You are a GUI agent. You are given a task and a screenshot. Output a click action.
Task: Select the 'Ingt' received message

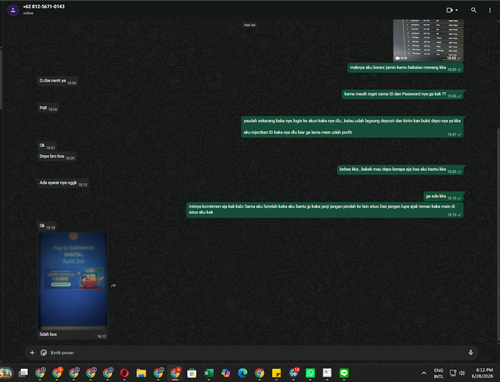pos(48,108)
